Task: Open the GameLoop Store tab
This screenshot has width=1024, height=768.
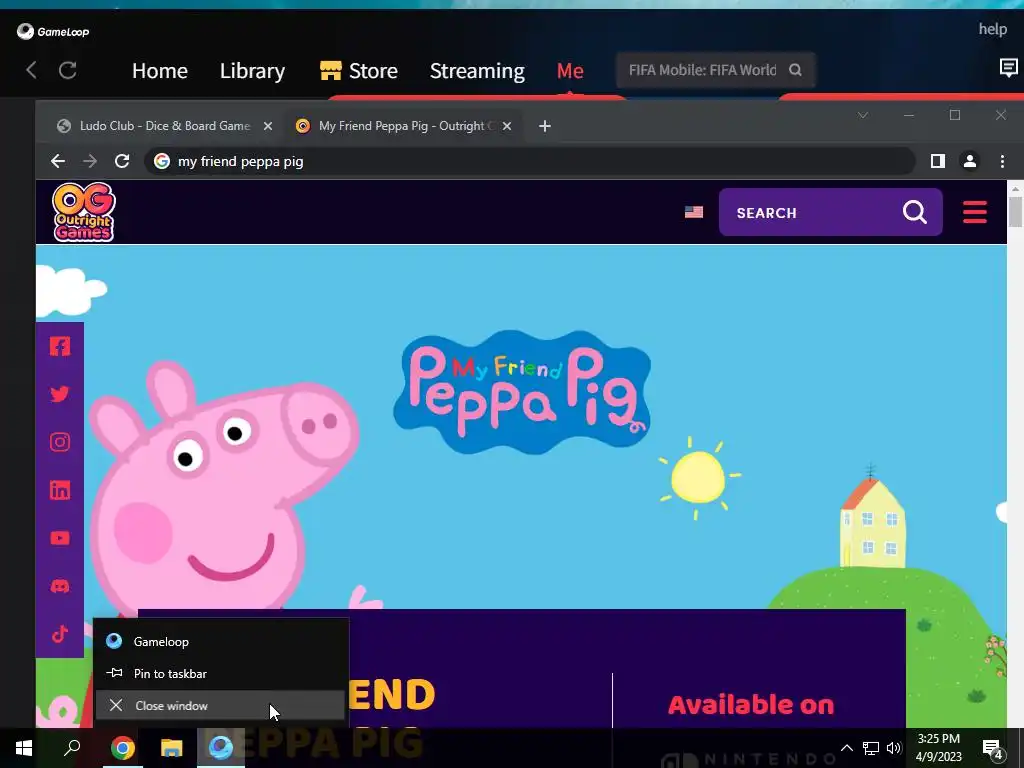Action: pyautogui.click(x=359, y=71)
